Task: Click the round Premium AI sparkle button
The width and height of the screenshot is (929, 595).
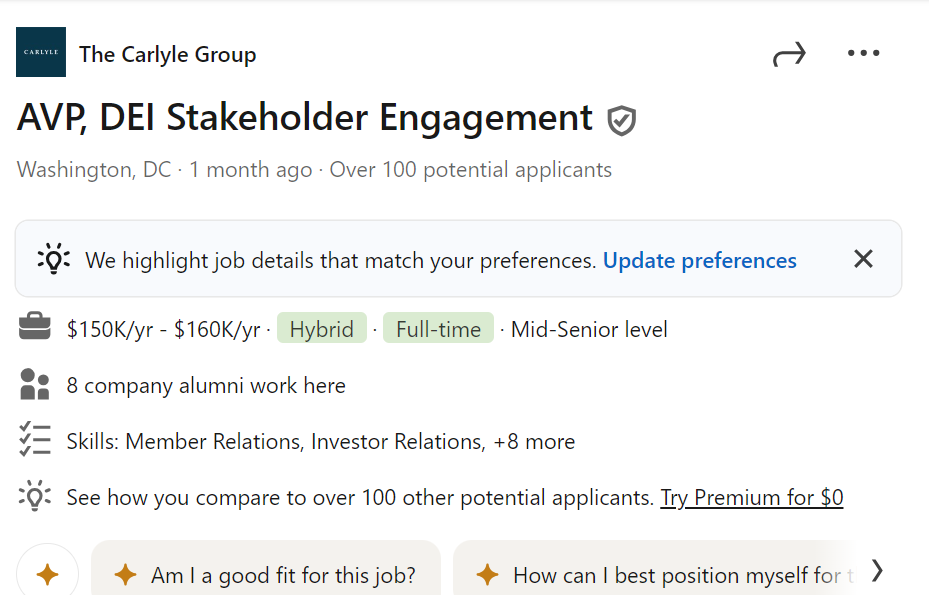Action: click(x=47, y=574)
